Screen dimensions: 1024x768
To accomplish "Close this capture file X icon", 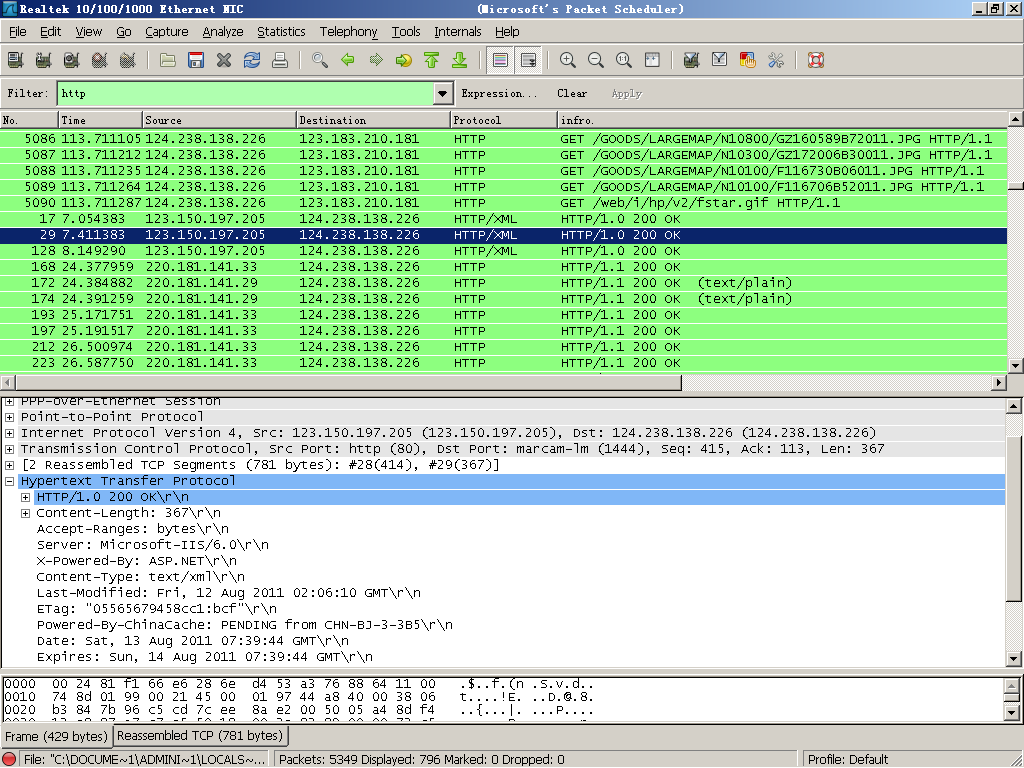I will point(224,60).
